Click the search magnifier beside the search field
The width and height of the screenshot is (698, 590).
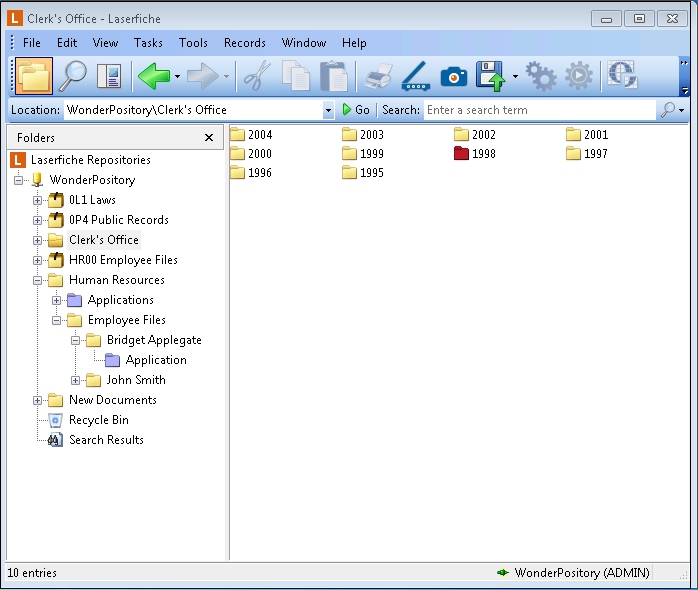668,110
